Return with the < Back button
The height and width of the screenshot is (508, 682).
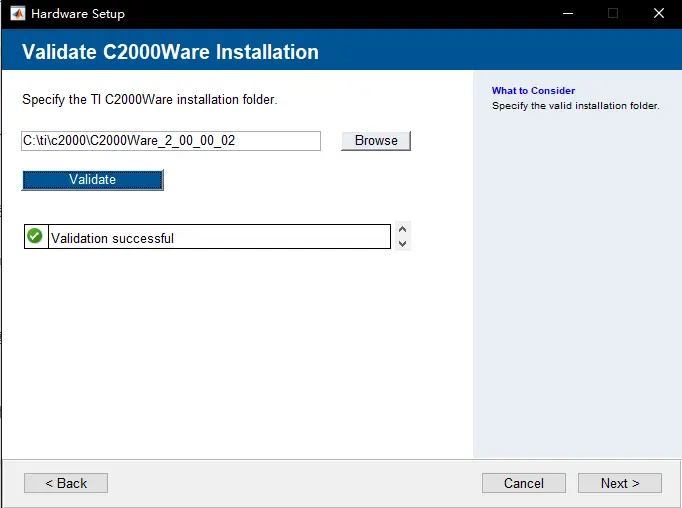click(x=66, y=483)
